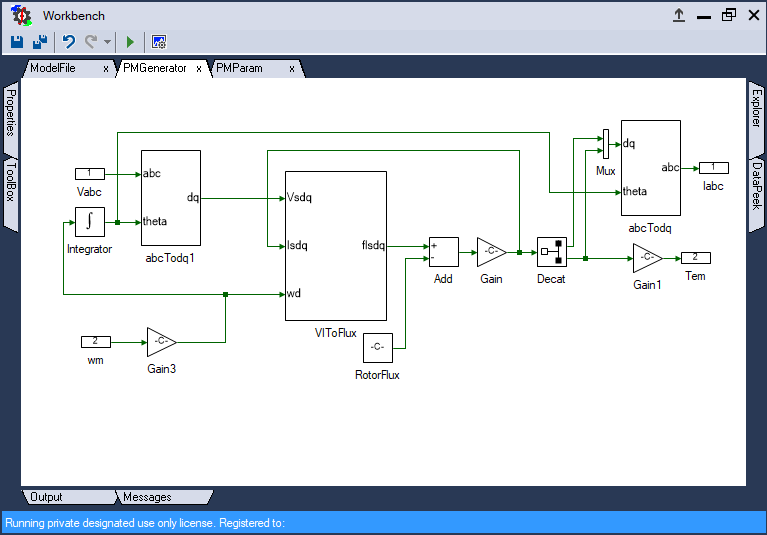
Task: Run the simulation with green play button
Action: 130,42
